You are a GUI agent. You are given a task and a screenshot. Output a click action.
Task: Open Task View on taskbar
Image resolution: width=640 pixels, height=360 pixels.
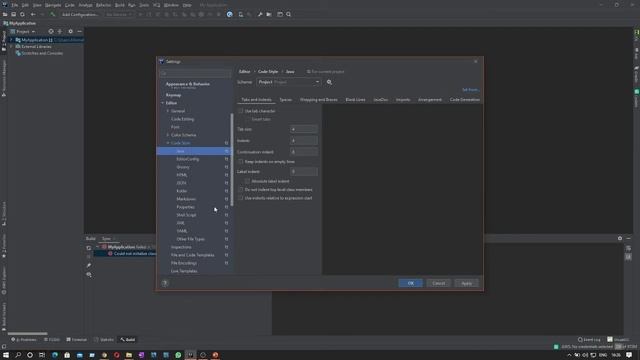coord(42,355)
